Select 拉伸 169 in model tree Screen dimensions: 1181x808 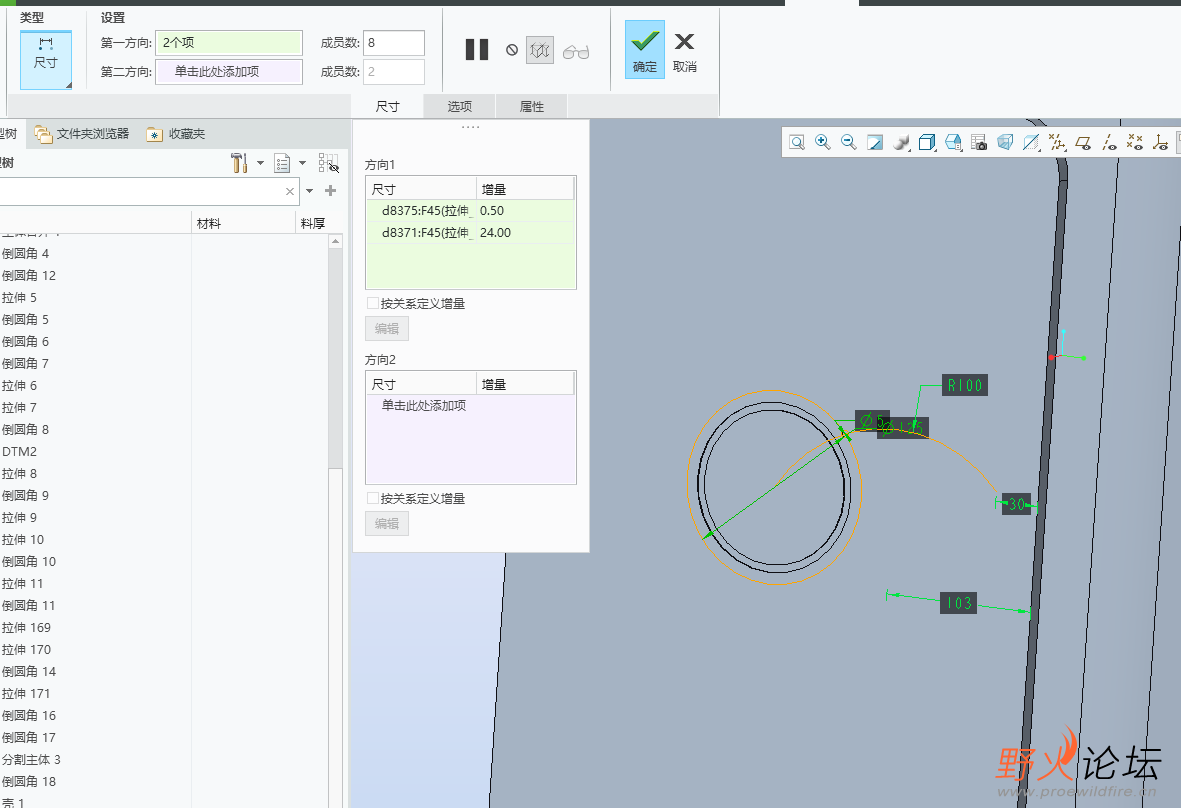click(26, 627)
